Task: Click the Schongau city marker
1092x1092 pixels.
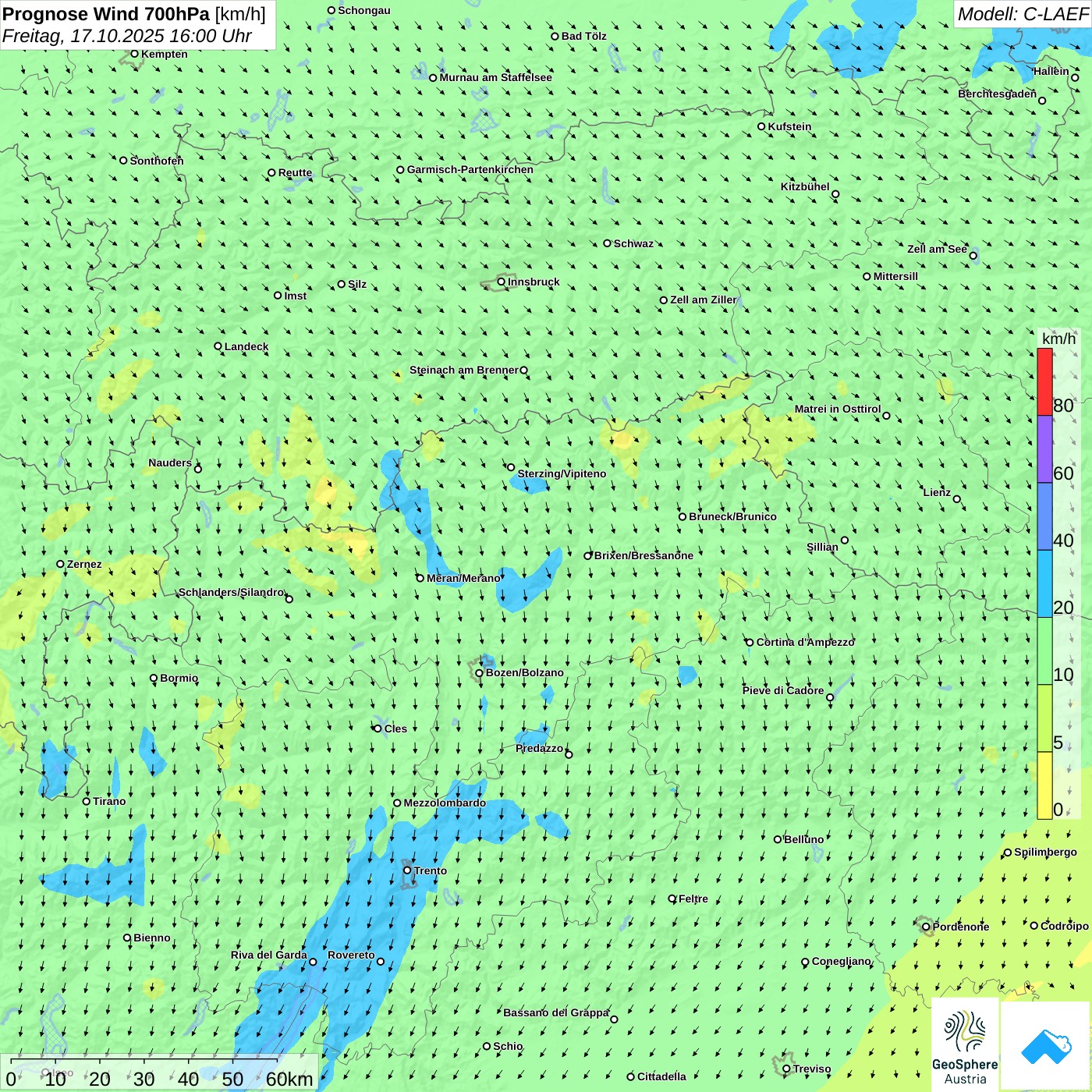Action: [x=331, y=10]
